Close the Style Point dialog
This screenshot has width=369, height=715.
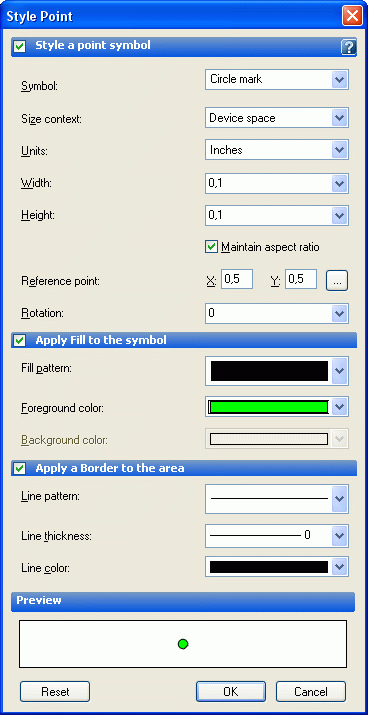pyautogui.click(x=352, y=16)
